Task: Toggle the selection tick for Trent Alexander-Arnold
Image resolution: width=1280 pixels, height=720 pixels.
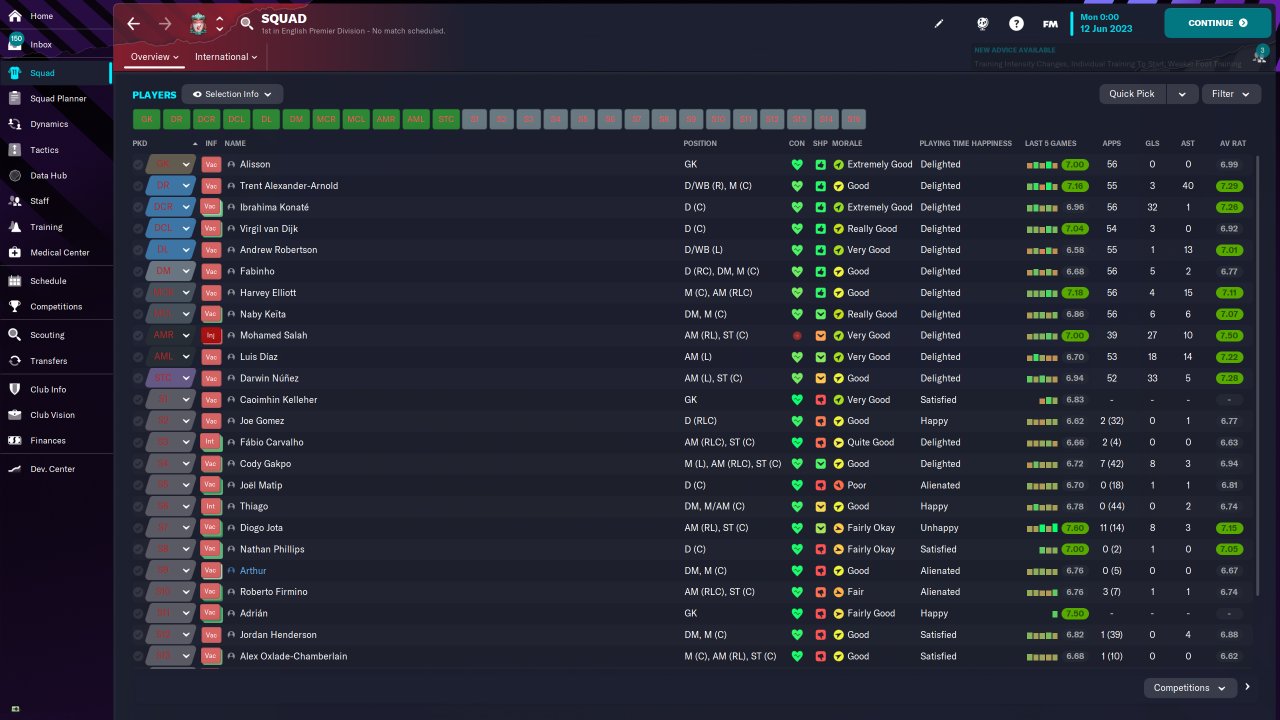Action: pos(138,186)
